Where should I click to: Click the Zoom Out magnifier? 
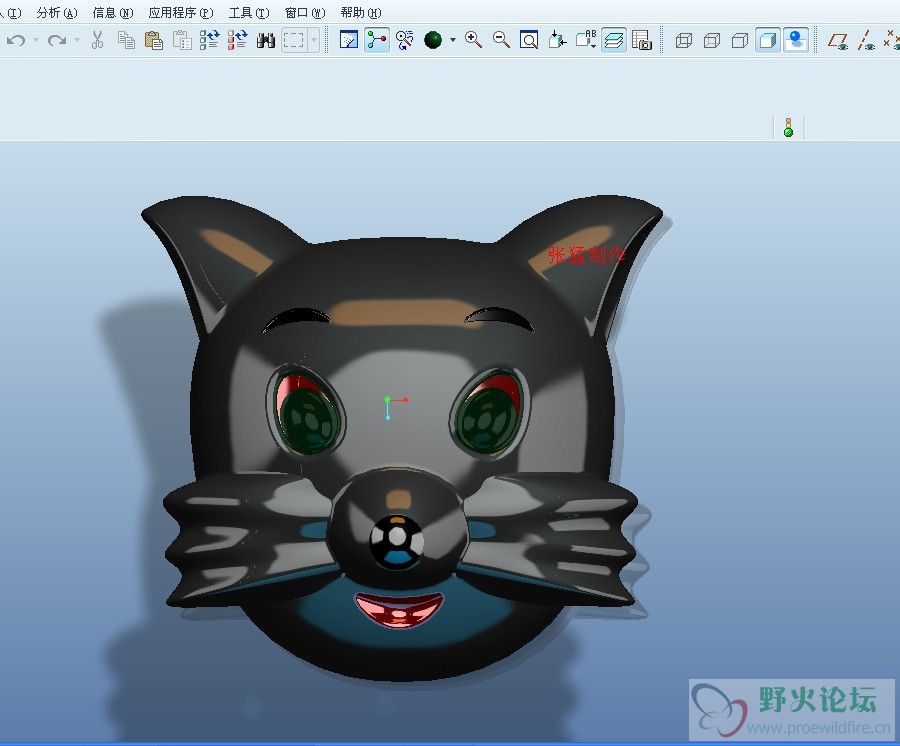(501, 40)
